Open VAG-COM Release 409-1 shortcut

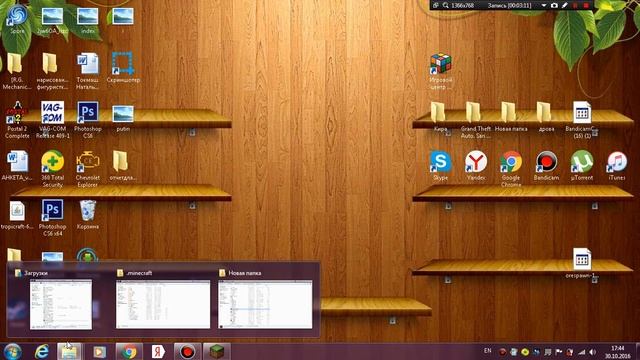[x=52, y=113]
